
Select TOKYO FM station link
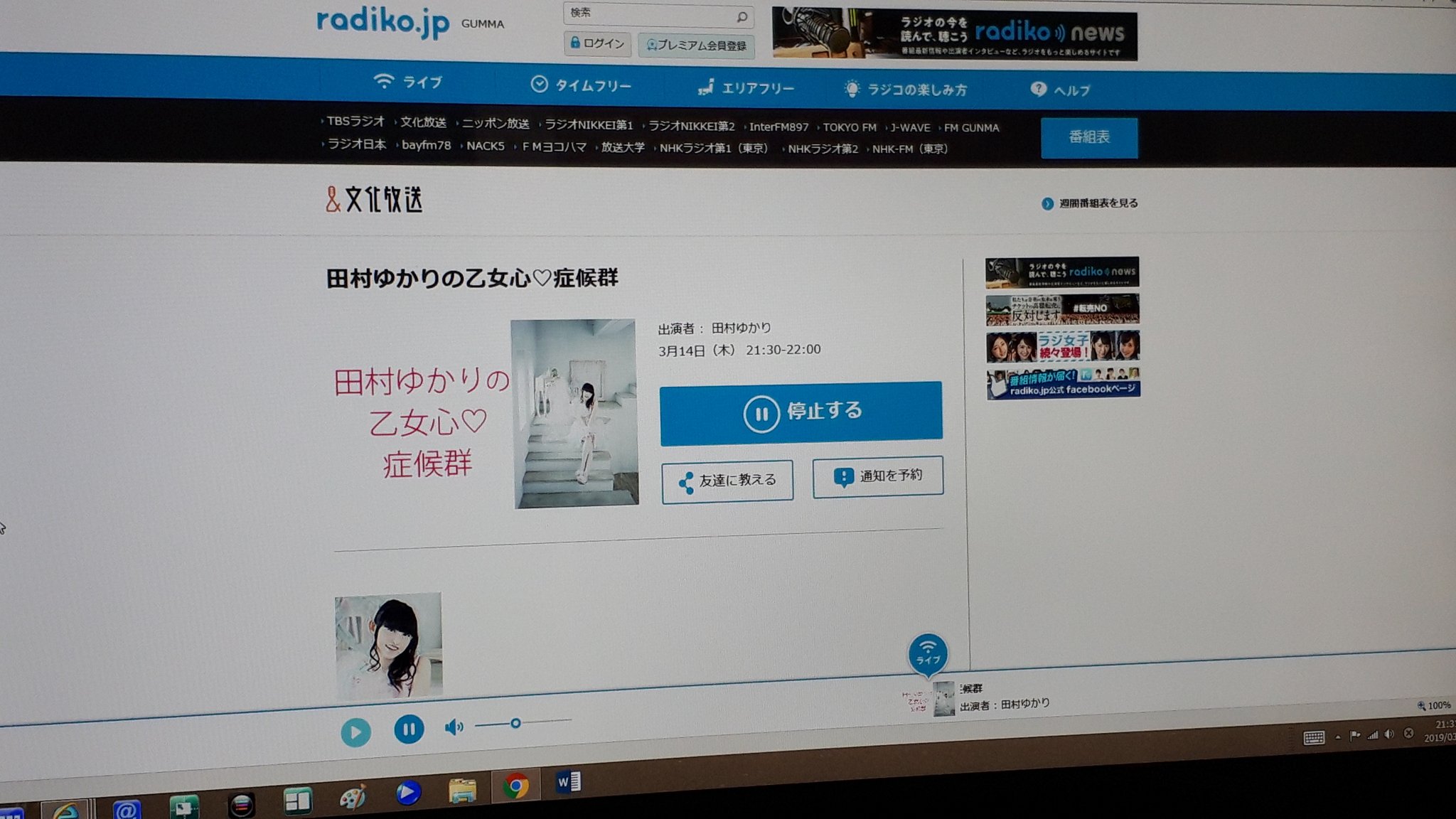850,127
